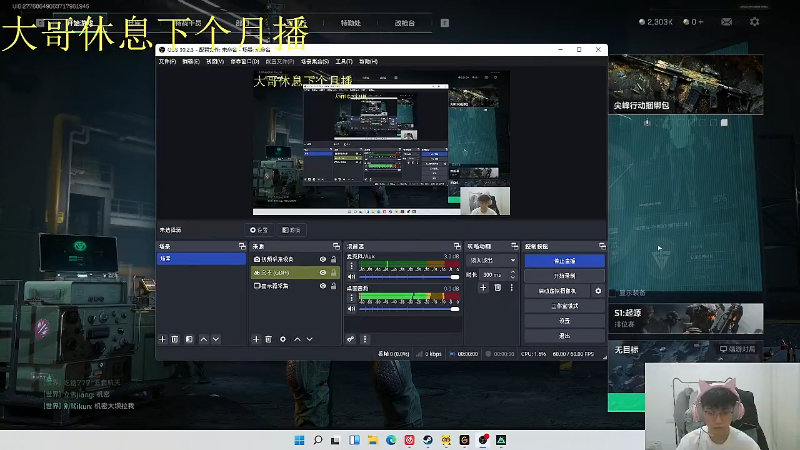Open scene filters icon in the Scenes dock

tap(189, 339)
